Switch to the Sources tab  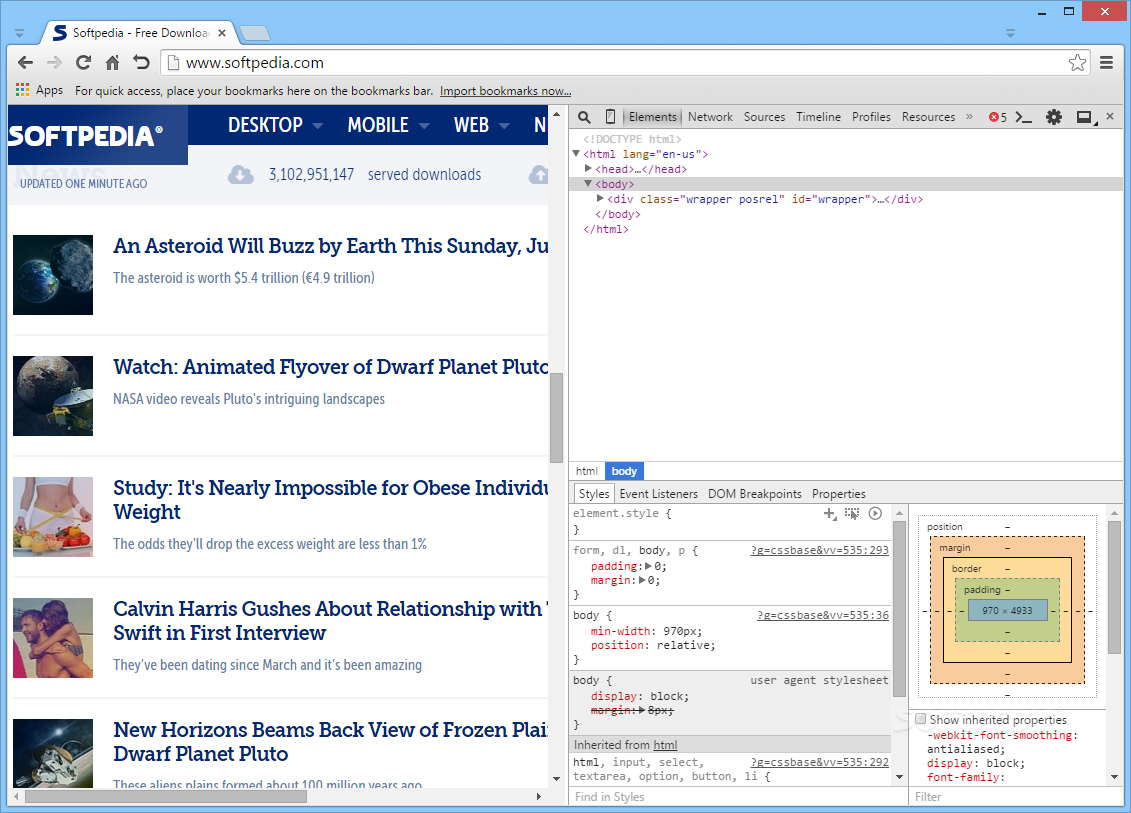click(x=764, y=117)
